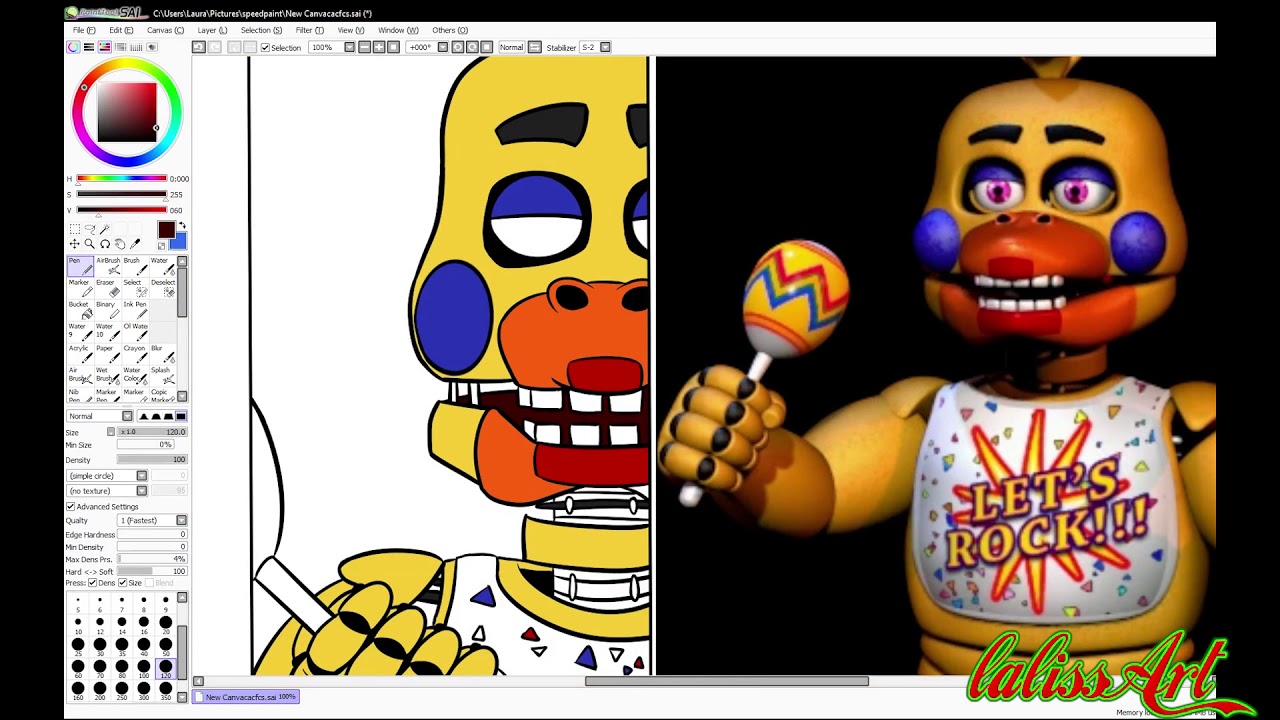
Task: Choose the Binary pen tool
Action: pyautogui.click(x=108, y=310)
